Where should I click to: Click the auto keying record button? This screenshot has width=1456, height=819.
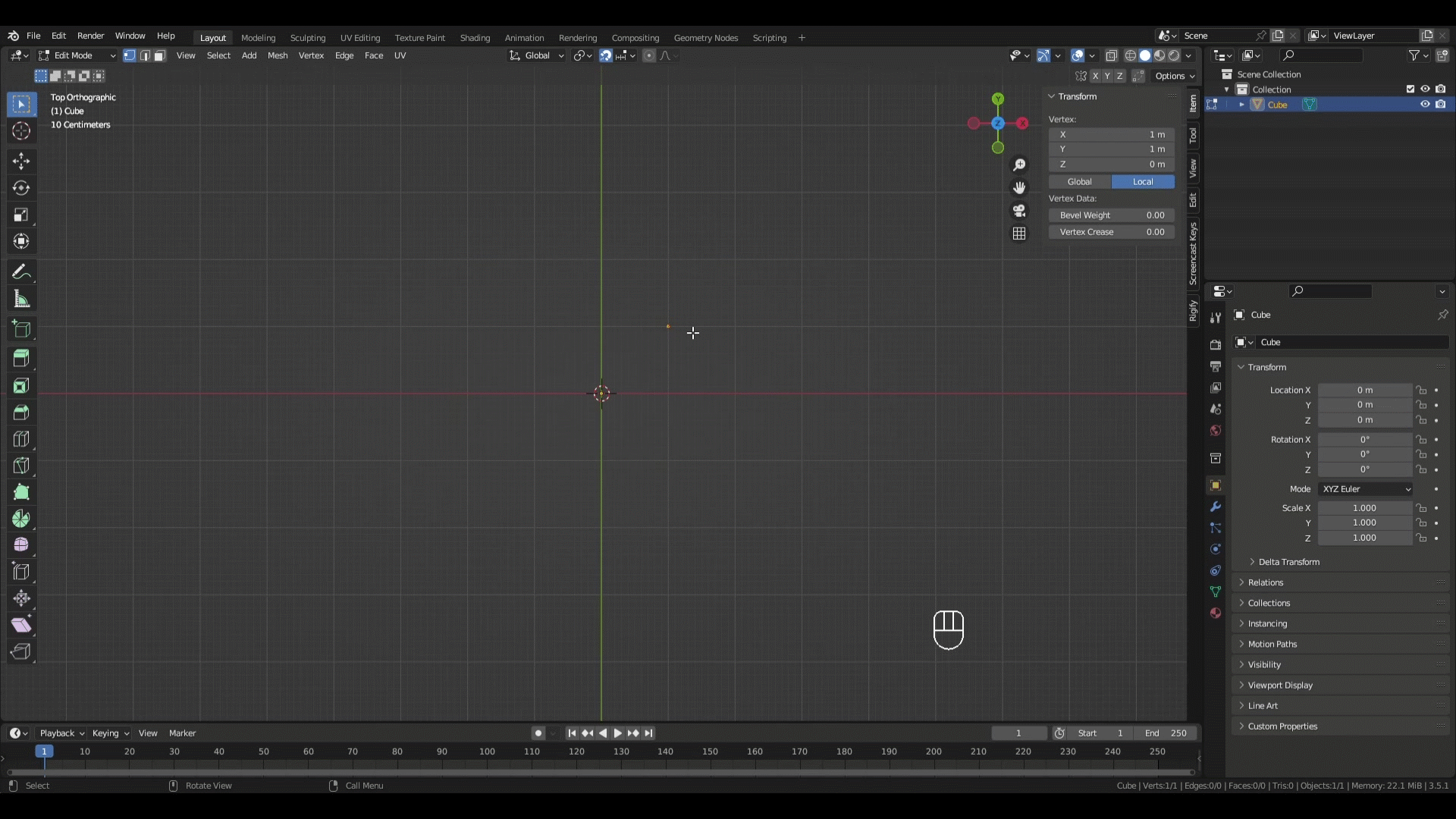pyautogui.click(x=538, y=733)
